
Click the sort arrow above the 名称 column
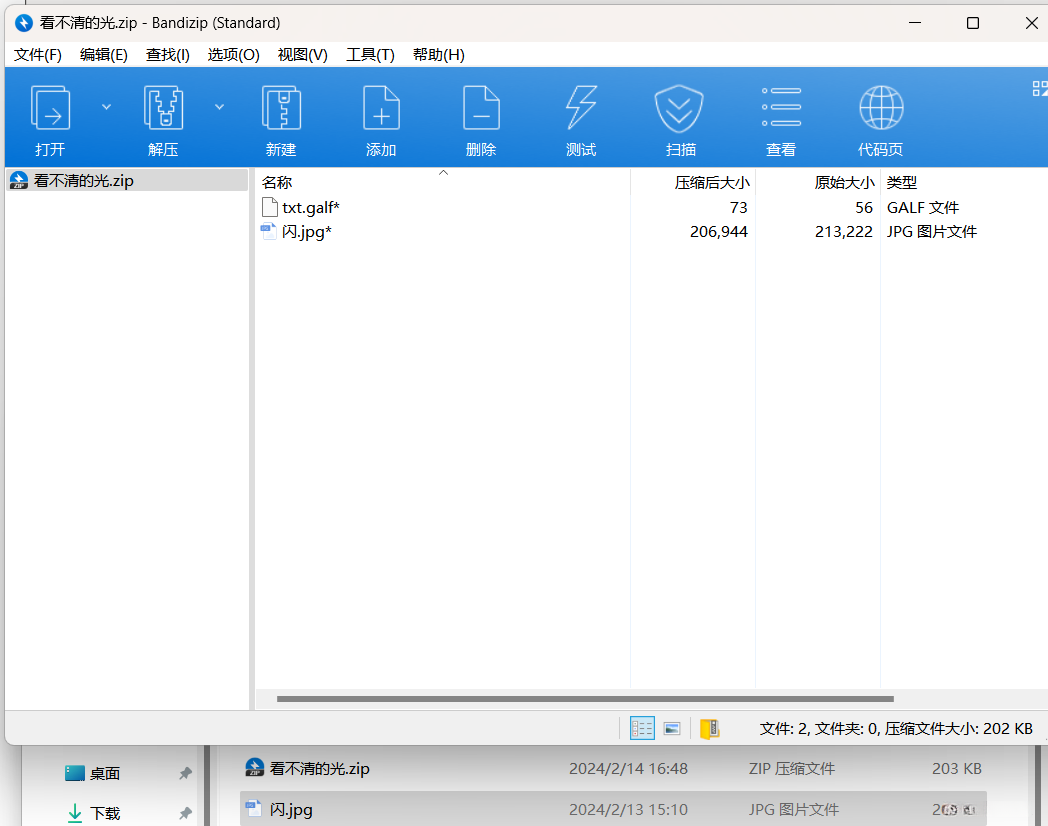443,172
